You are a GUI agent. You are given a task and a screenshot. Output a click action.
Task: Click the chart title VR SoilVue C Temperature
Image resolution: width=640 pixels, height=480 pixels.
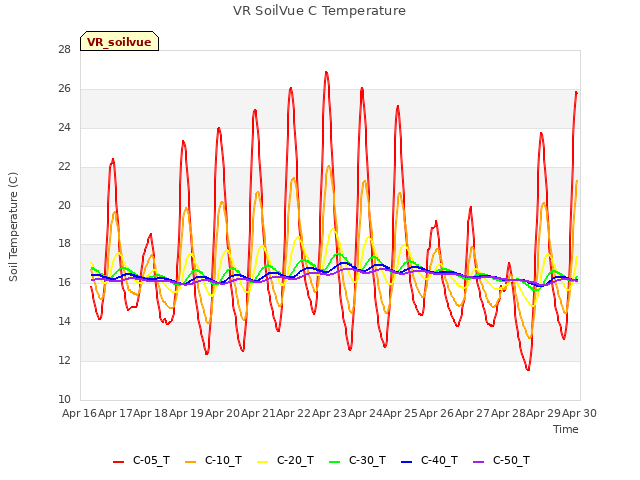pos(320,11)
